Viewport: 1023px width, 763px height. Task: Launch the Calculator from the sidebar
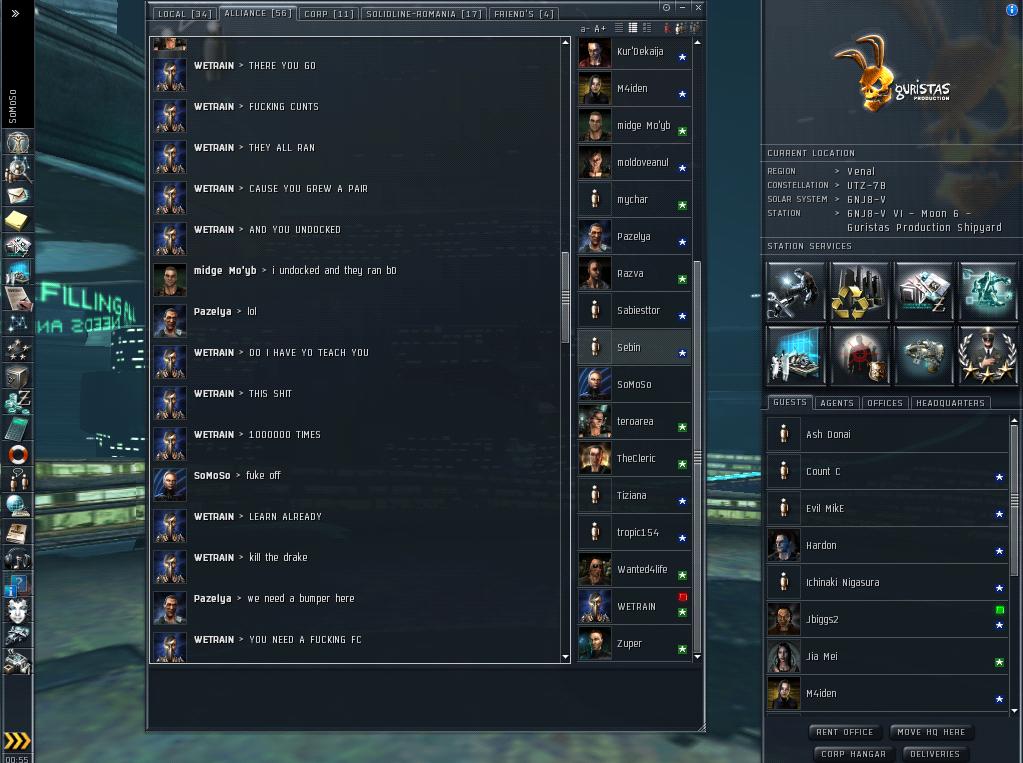coord(18,429)
